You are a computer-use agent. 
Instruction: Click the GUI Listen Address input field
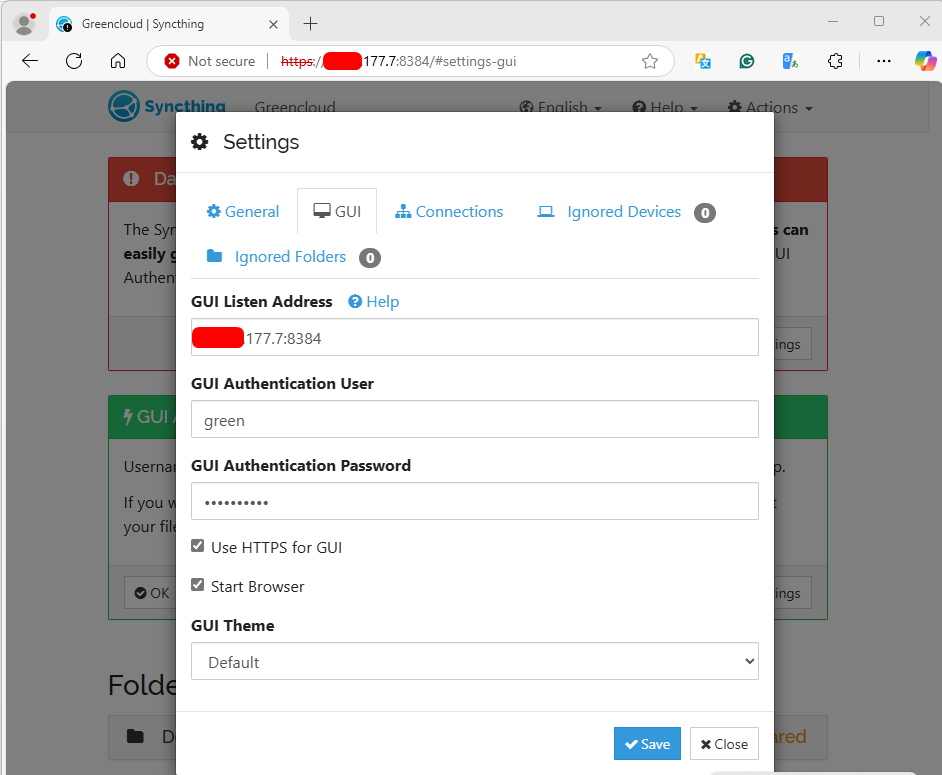pyautogui.click(x=475, y=337)
